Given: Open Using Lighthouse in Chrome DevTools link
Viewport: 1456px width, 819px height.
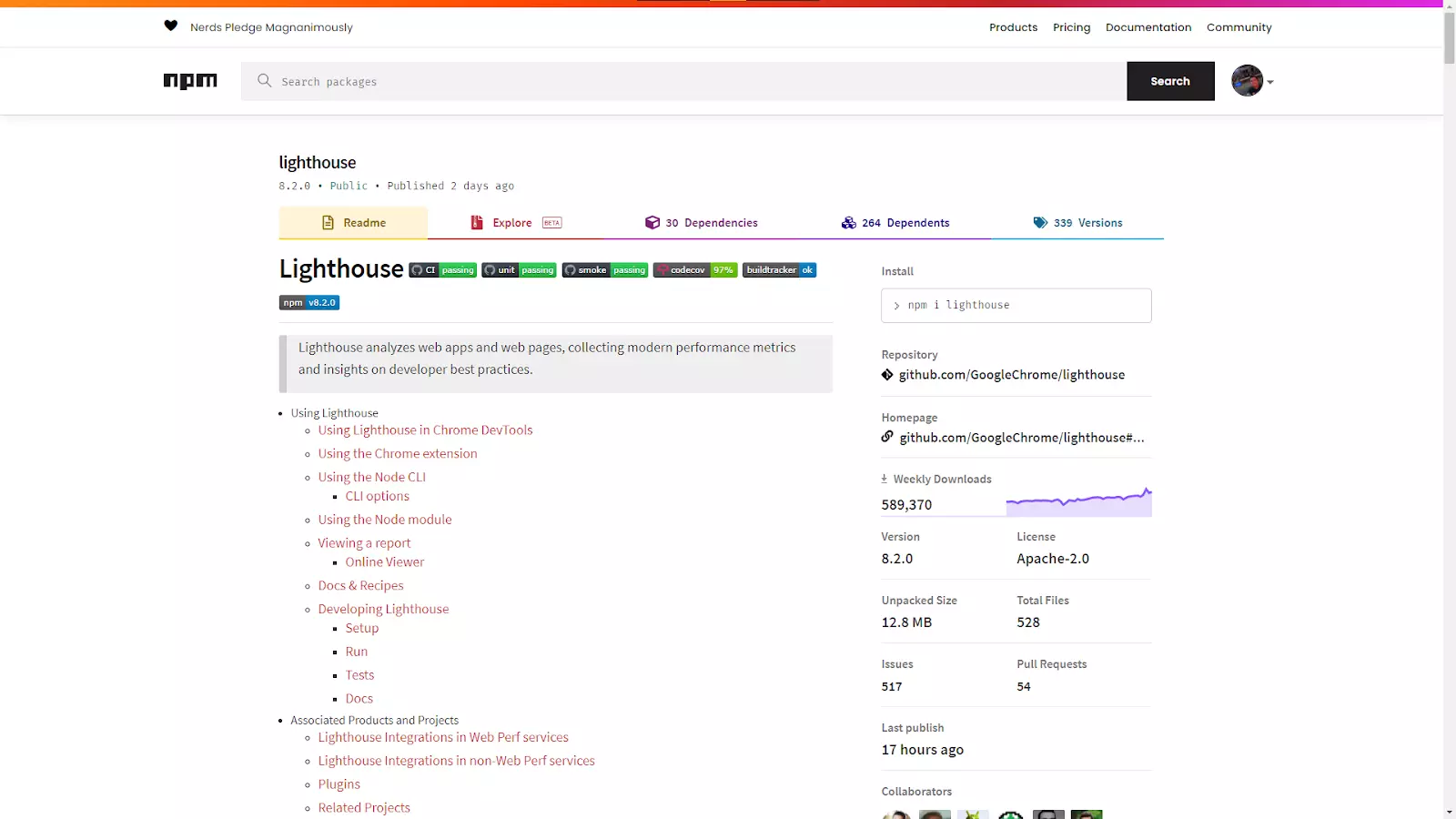Looking at the screenshot, I should 425,430.
